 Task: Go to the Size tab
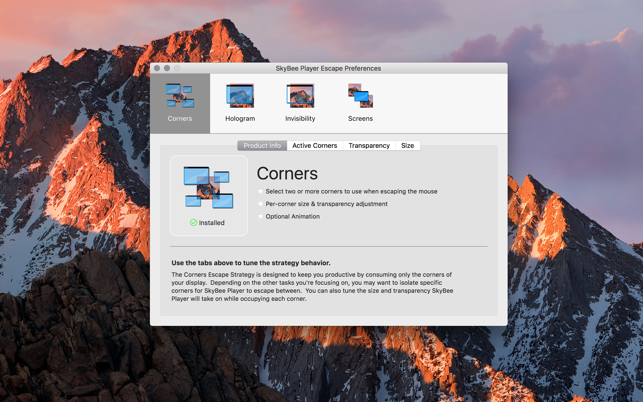click(x=408, y=146)
